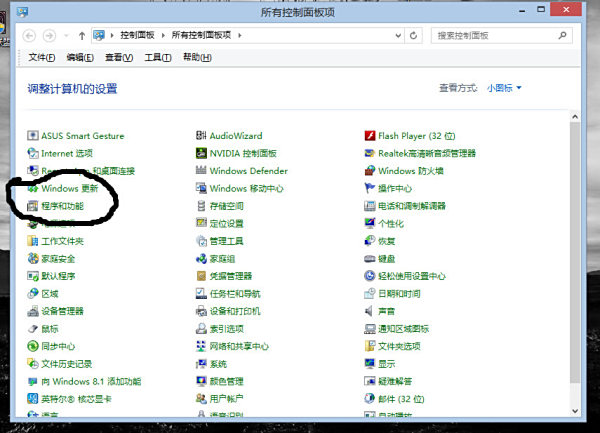Viewport: 600px width, 433px height.
Task: Expand the arrow after 所有控制面板项 breadcrumb
Action: click(240, 36)
